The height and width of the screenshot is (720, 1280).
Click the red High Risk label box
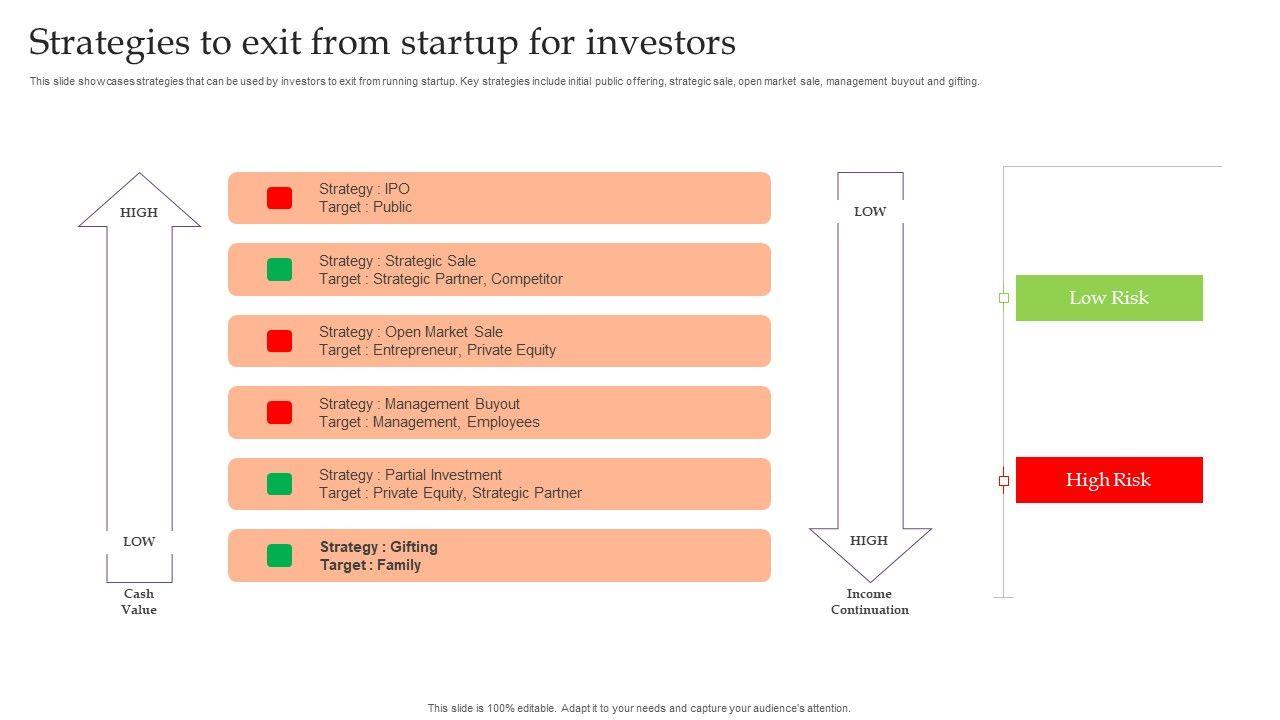[x=1109, y=480]
